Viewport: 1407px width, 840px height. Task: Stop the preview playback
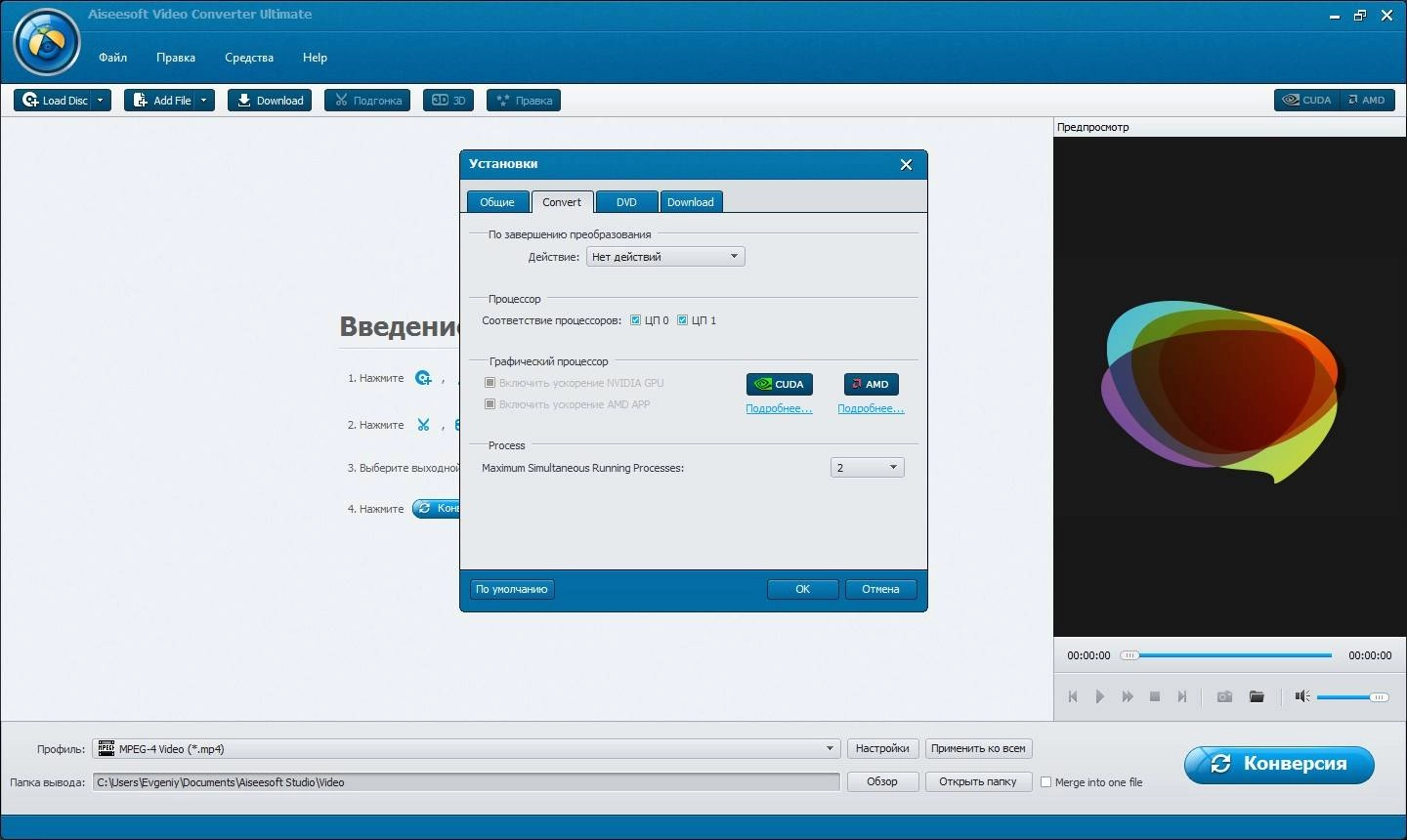[x=1155, y=696]
